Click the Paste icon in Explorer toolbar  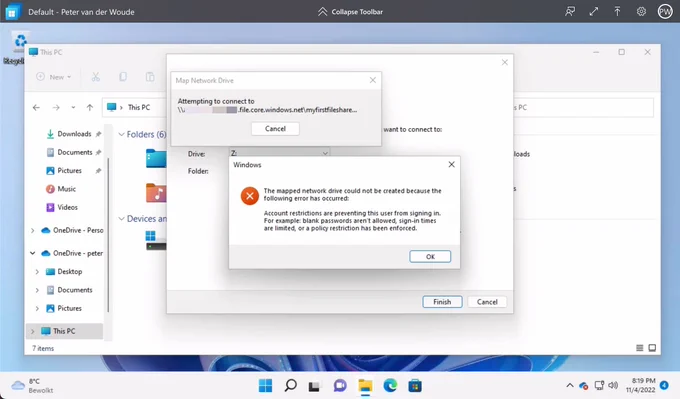click(150, 77)
